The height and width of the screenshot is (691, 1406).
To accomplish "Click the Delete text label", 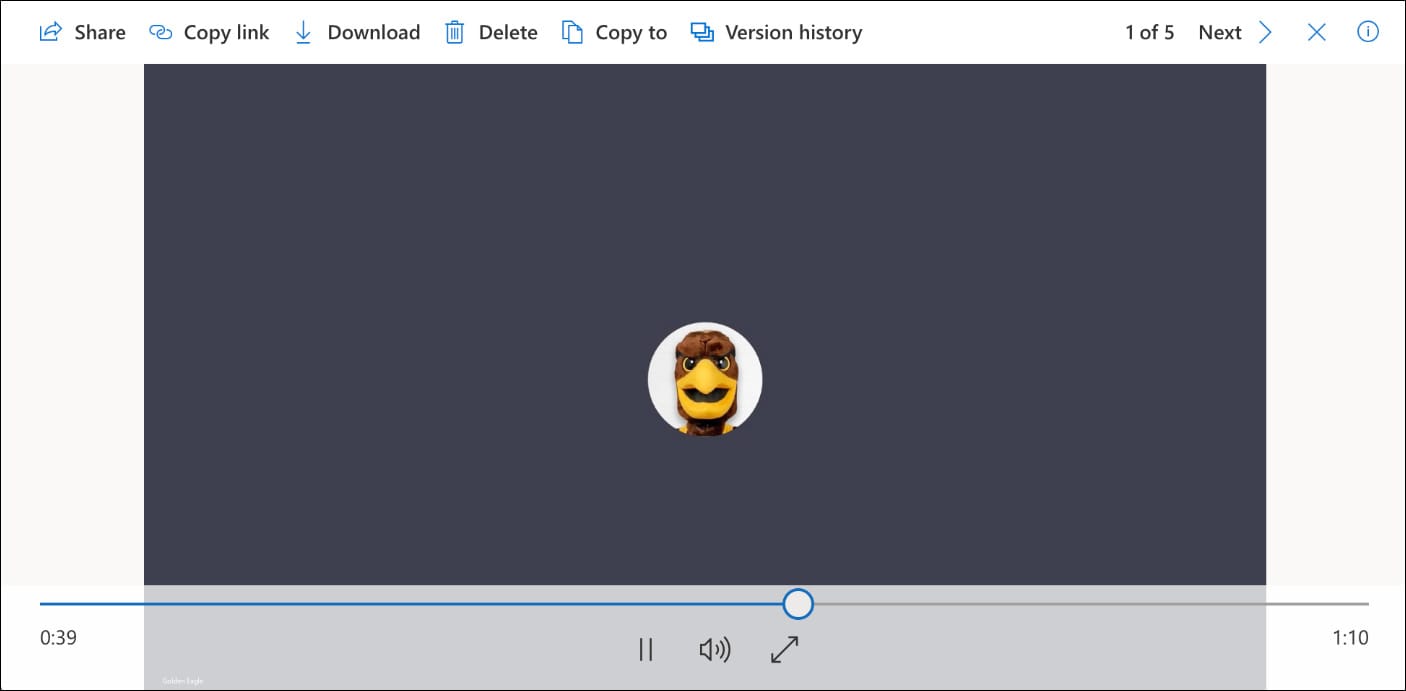I will (508, 32).
